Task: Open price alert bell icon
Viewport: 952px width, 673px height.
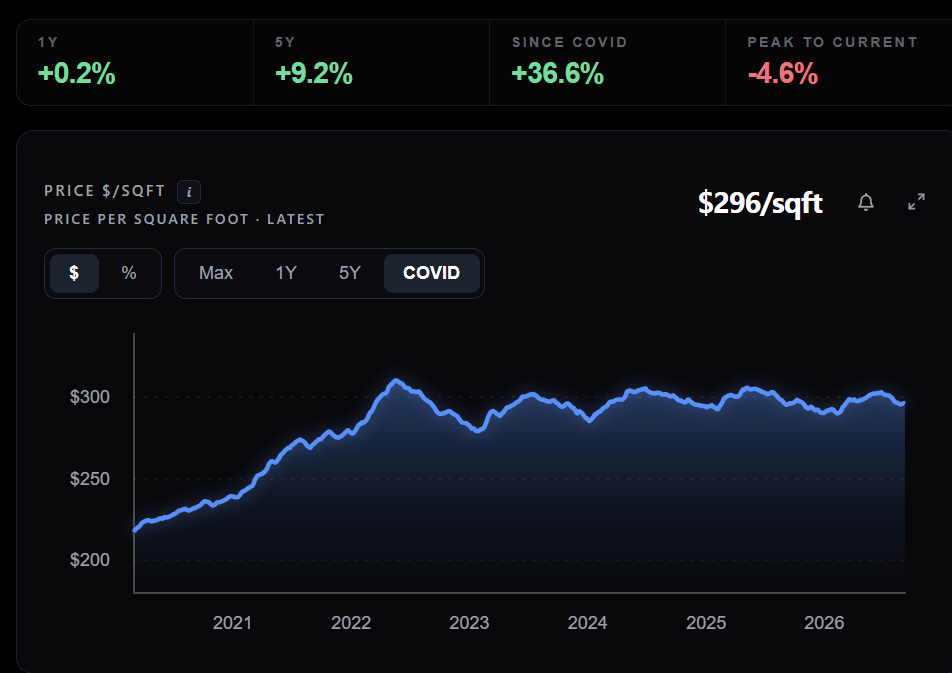Action: point(866,202)
